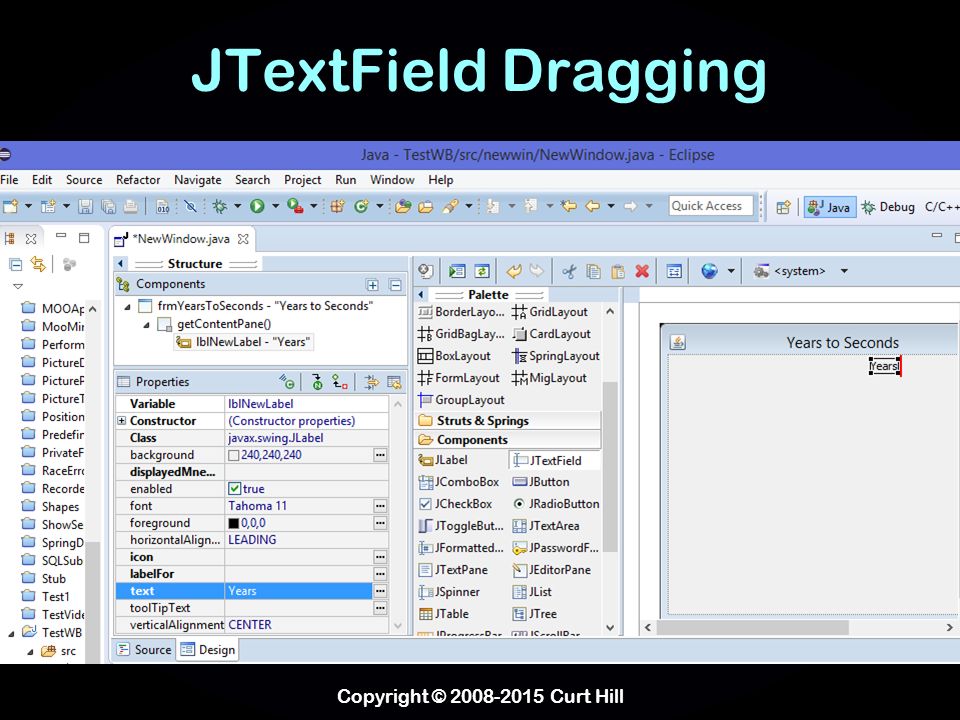Click the Open Perspective icon
Screen dimensions: 960x720
pyautogui.click(x=783, y=207)
